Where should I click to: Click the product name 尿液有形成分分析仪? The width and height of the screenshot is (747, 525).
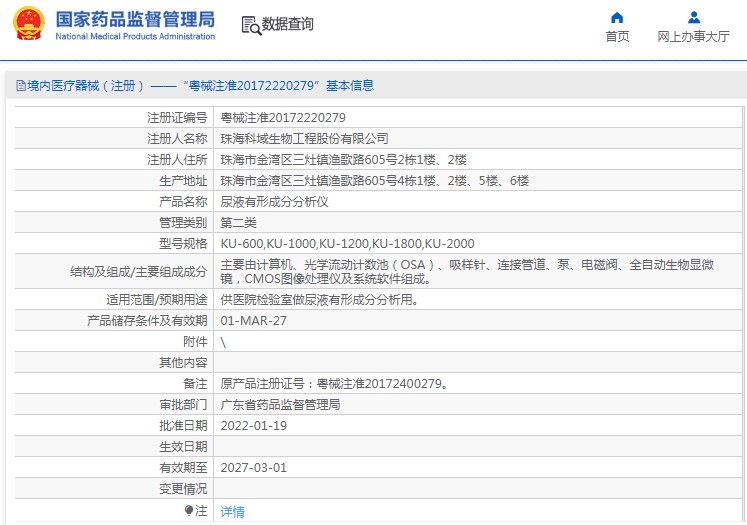pos(274,201)
